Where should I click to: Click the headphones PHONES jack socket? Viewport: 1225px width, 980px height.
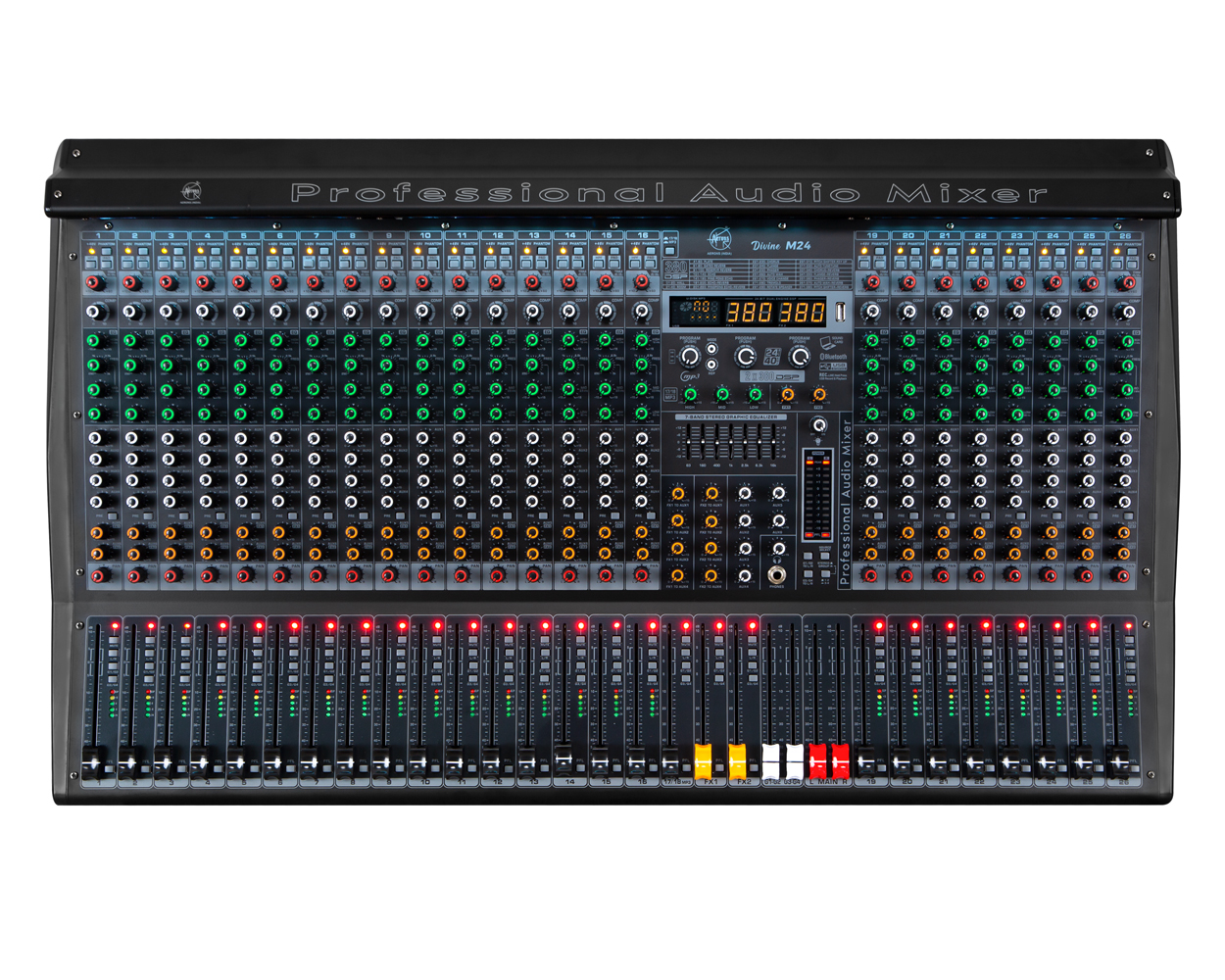(777, 574)
